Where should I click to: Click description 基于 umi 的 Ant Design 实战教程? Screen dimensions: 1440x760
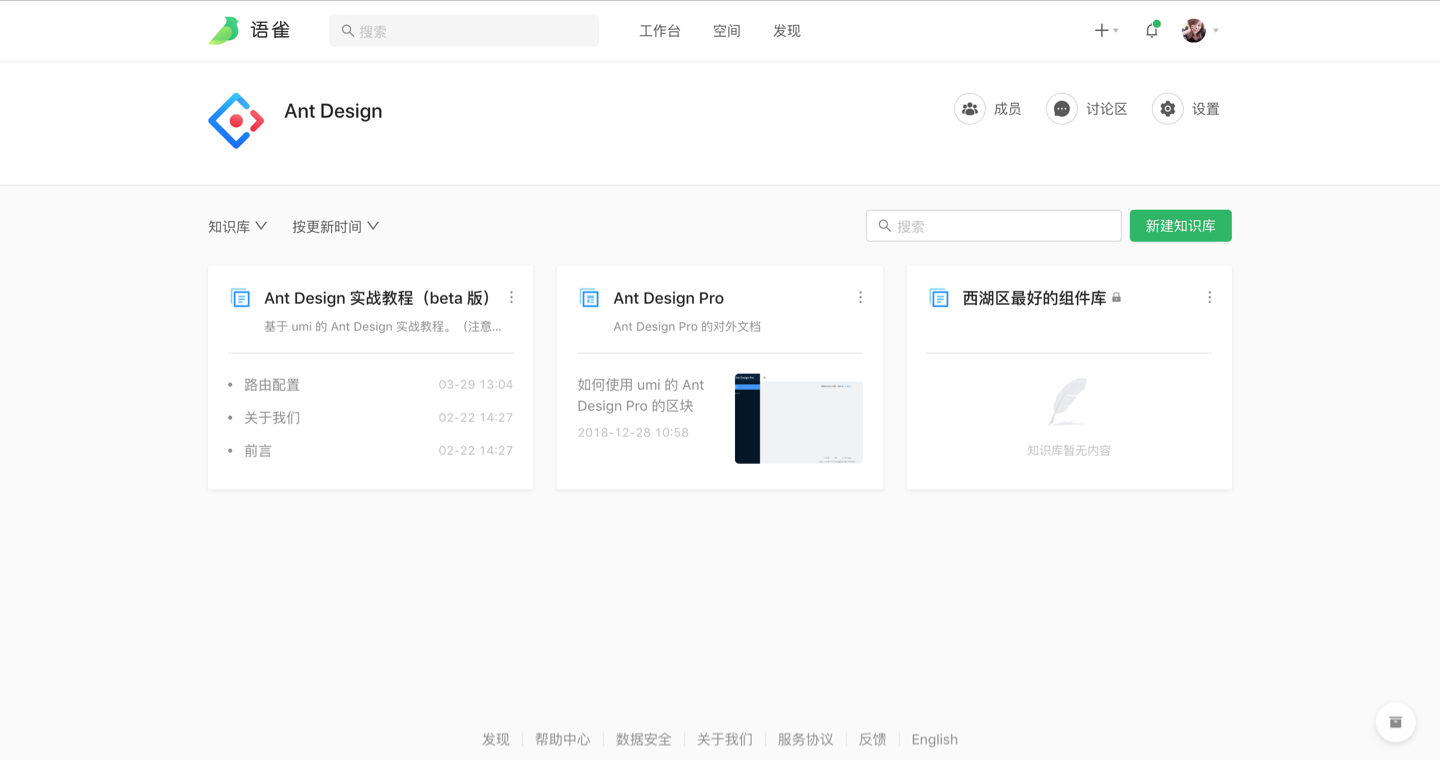point(383,327)
